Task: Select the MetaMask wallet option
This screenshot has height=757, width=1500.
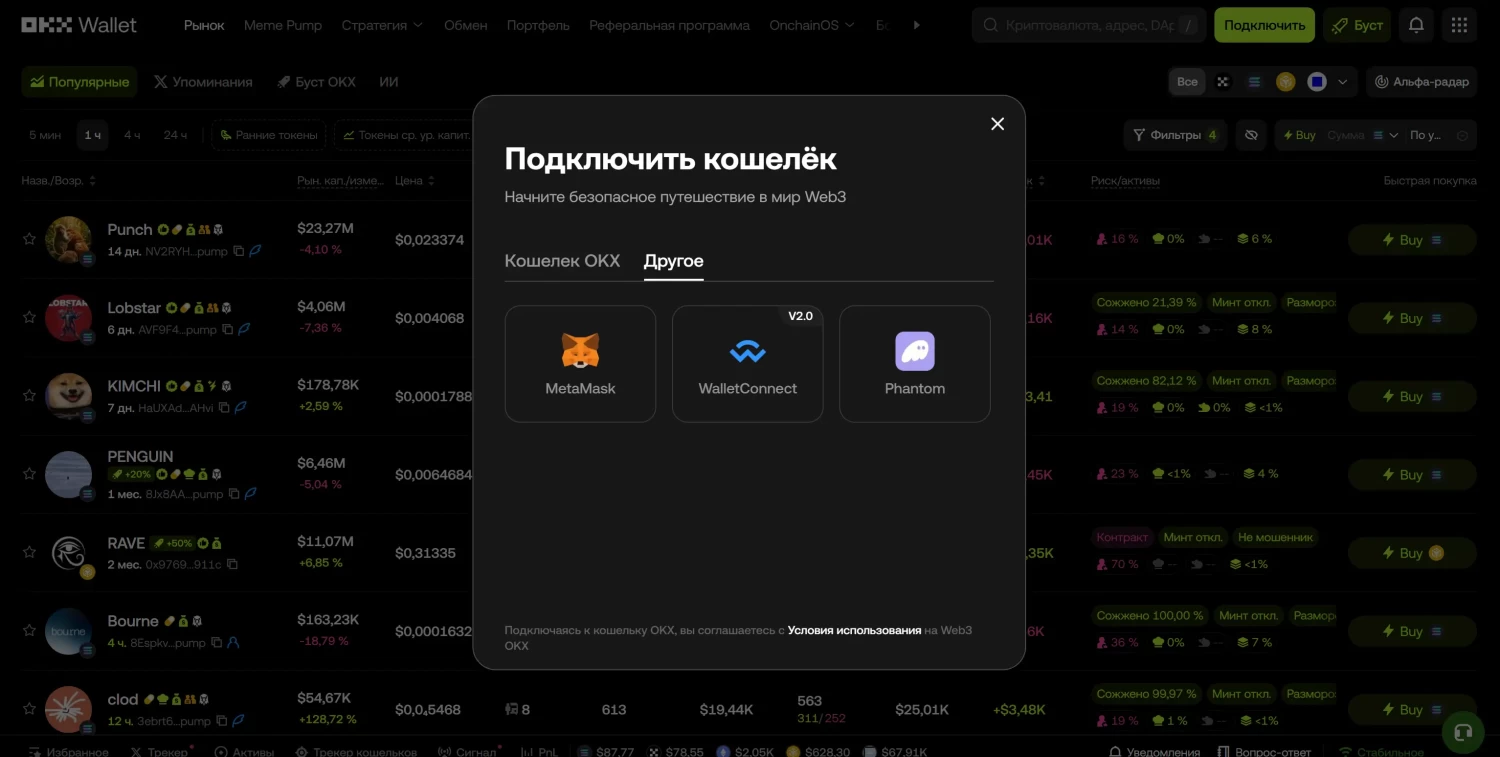Action: pyautogui.click(x=580, y=364)
